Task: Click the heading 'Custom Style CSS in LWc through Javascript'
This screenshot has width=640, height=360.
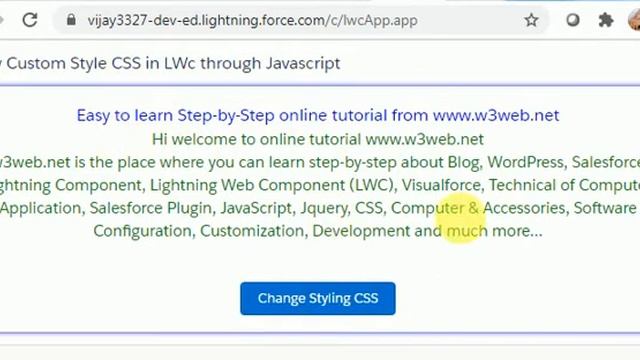Action: [x=173, y=63]
